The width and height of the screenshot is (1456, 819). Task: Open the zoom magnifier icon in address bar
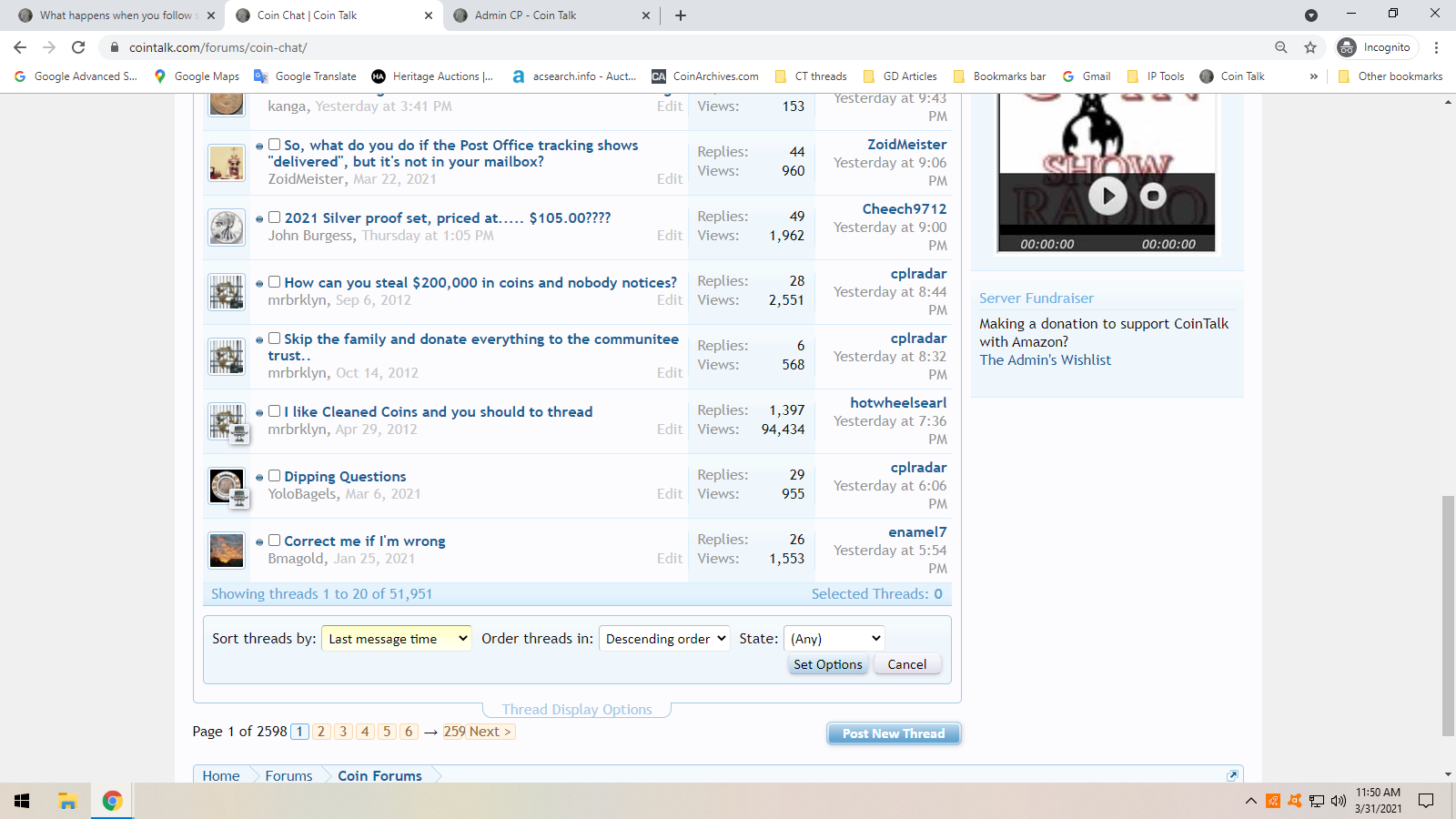point(1280,47)
